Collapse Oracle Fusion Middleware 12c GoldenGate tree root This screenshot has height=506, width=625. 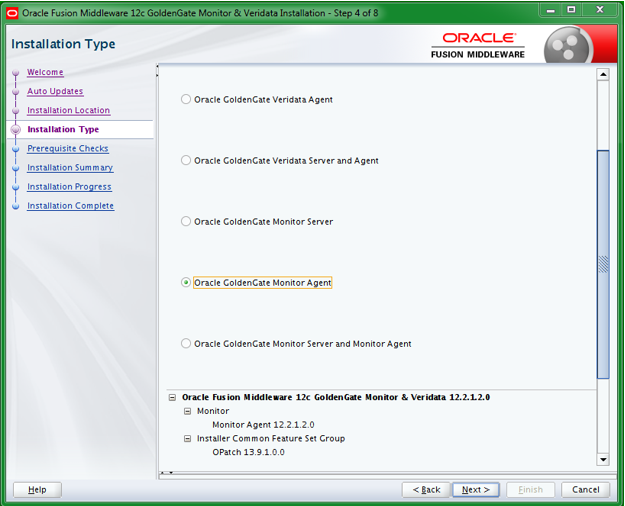click(172, 398)
